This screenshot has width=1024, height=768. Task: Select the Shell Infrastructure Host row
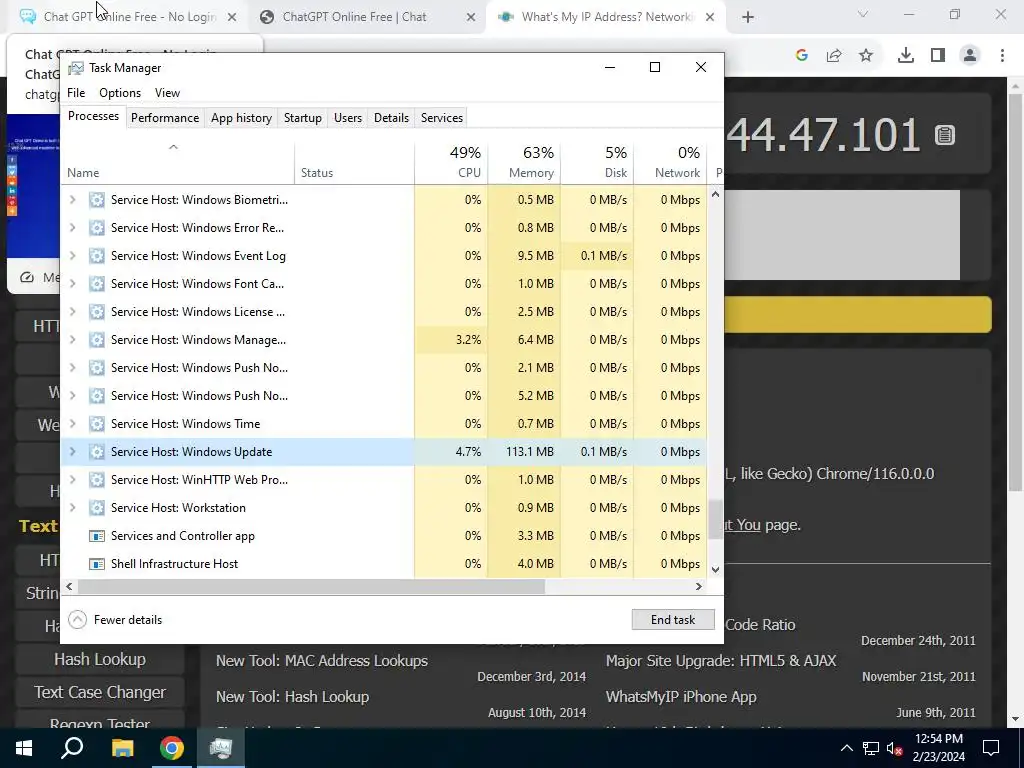pyautogui.click(x=384, y=564)
